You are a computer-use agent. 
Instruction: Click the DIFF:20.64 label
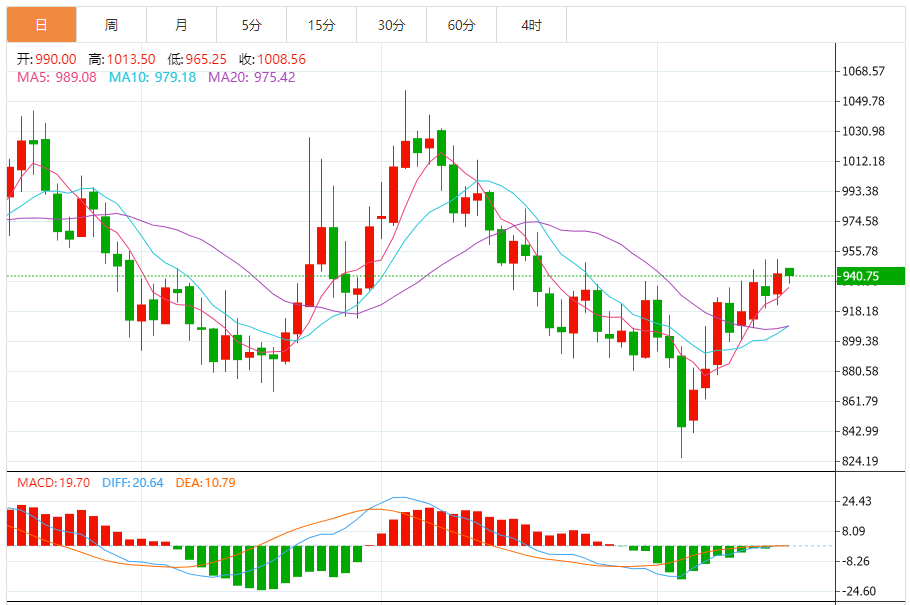(x=133, y=483)
